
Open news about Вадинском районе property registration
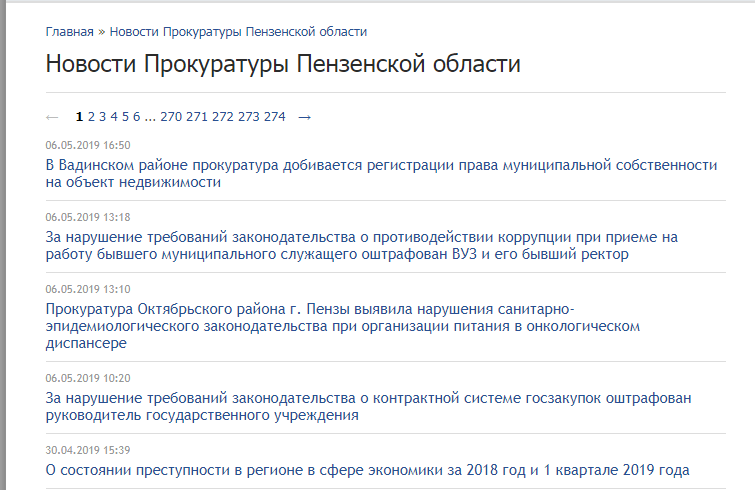click(381, 174)
